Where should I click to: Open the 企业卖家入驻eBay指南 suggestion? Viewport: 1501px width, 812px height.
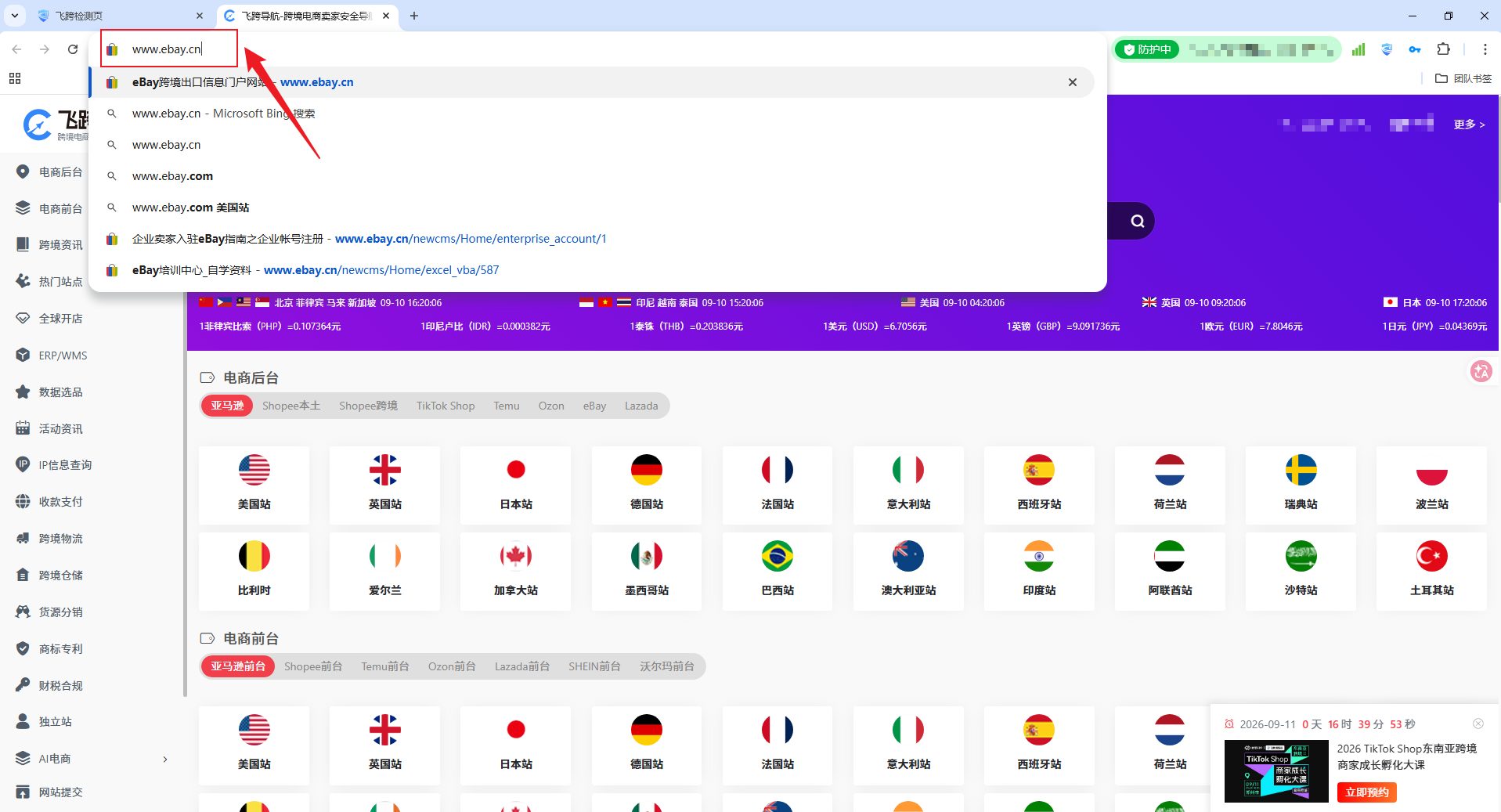click(592, 239)
